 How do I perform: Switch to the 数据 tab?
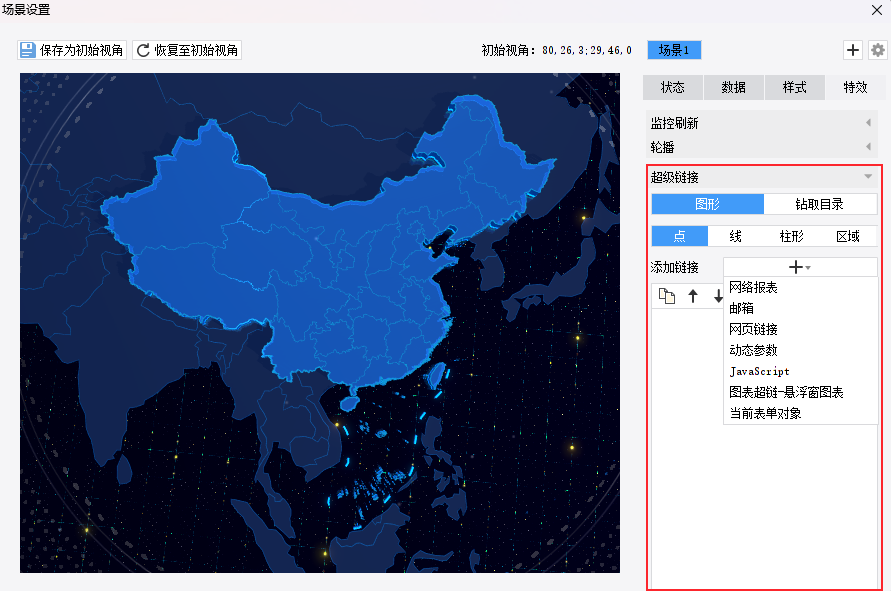click(734, 87)
